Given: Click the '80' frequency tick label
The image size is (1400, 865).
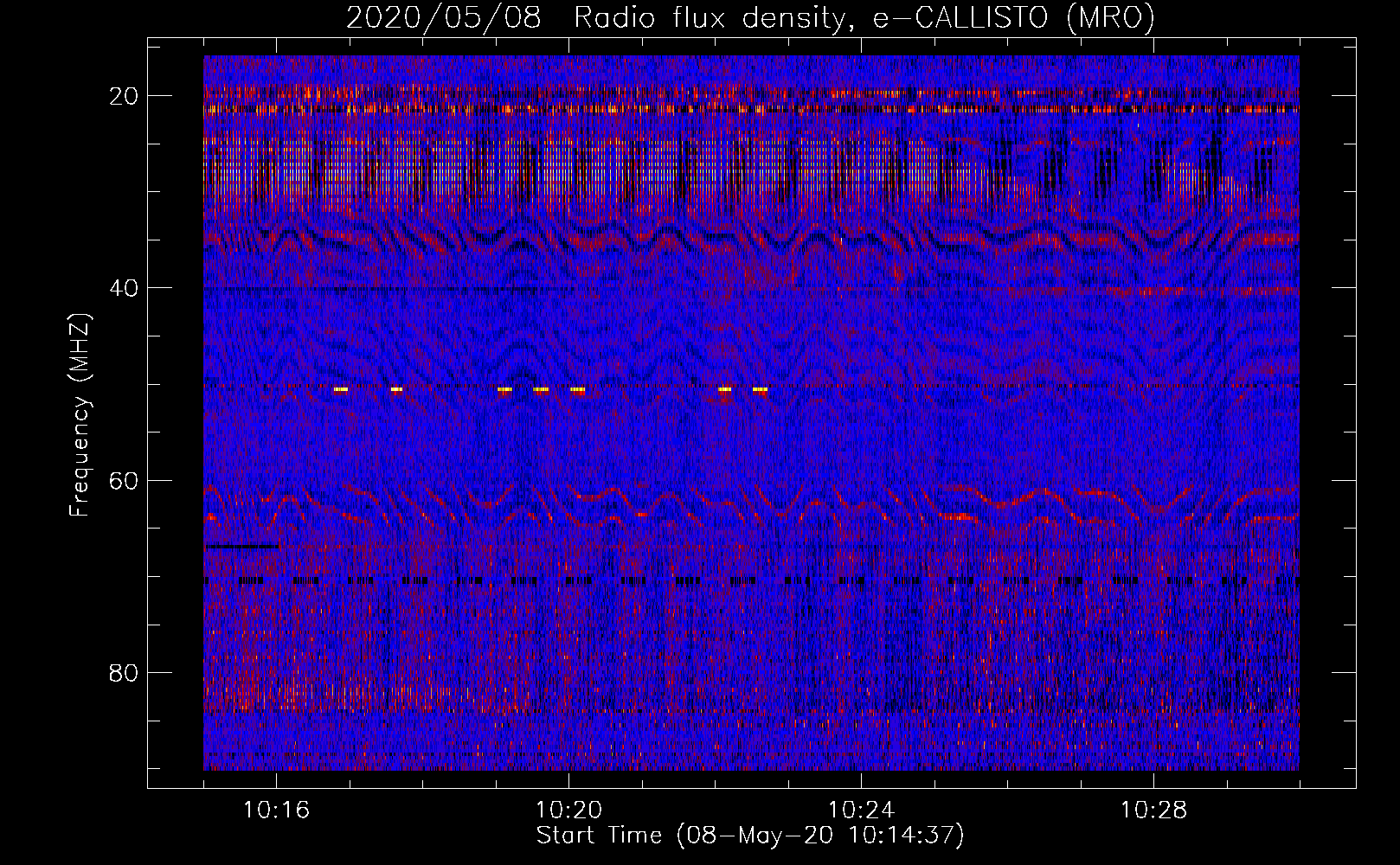Looking at the screenshot, I should coord(125,672).
